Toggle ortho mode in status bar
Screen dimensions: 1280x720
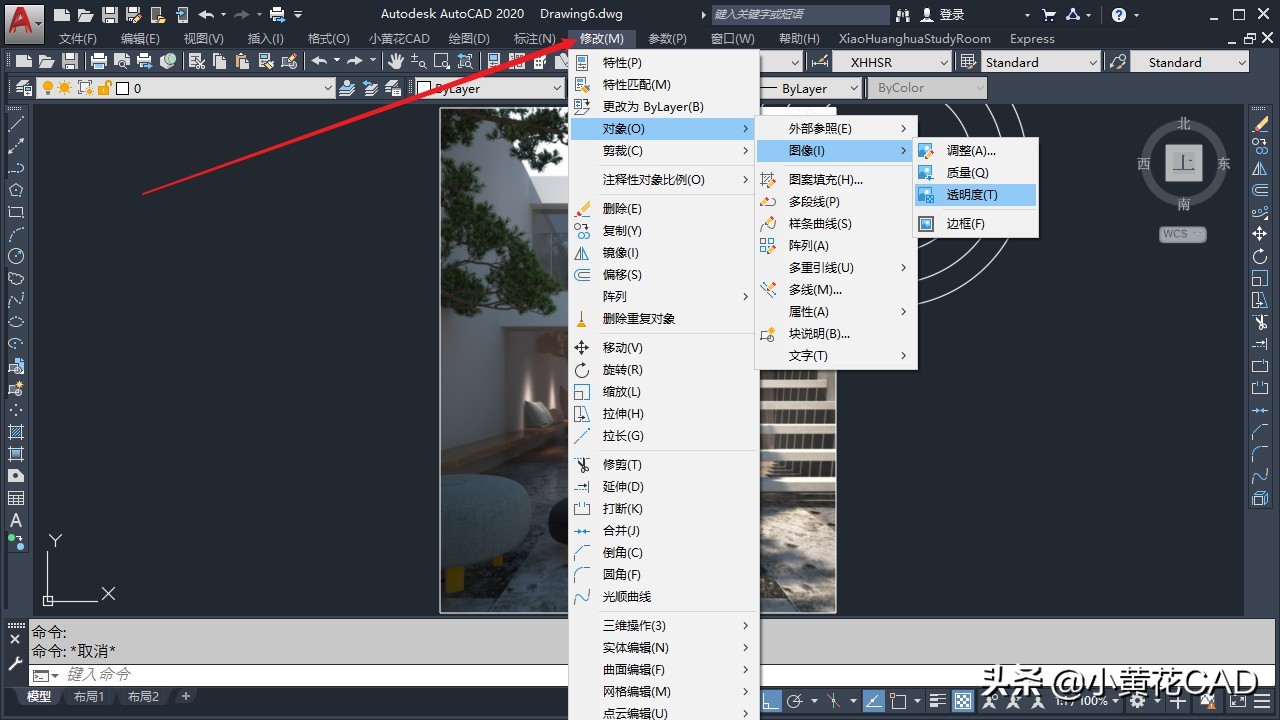(x=770, y=701)
